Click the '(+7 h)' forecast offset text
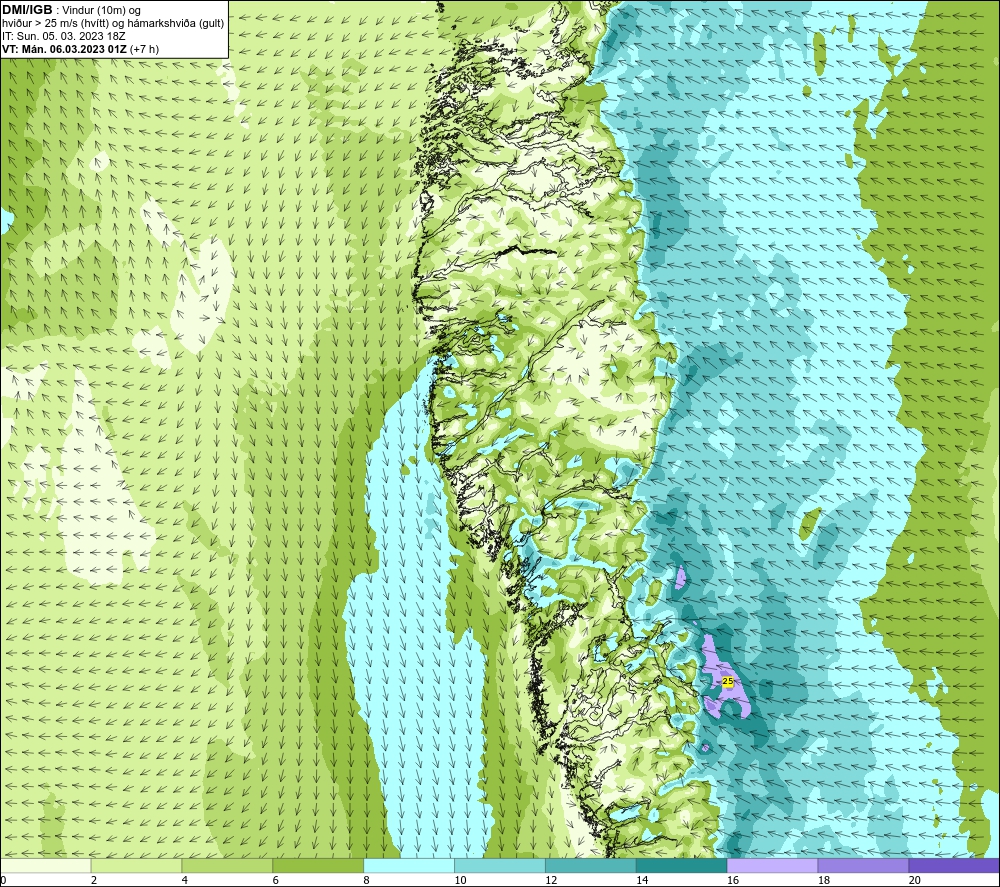This screenshot has width=1000, height=887. coord(144,49)
